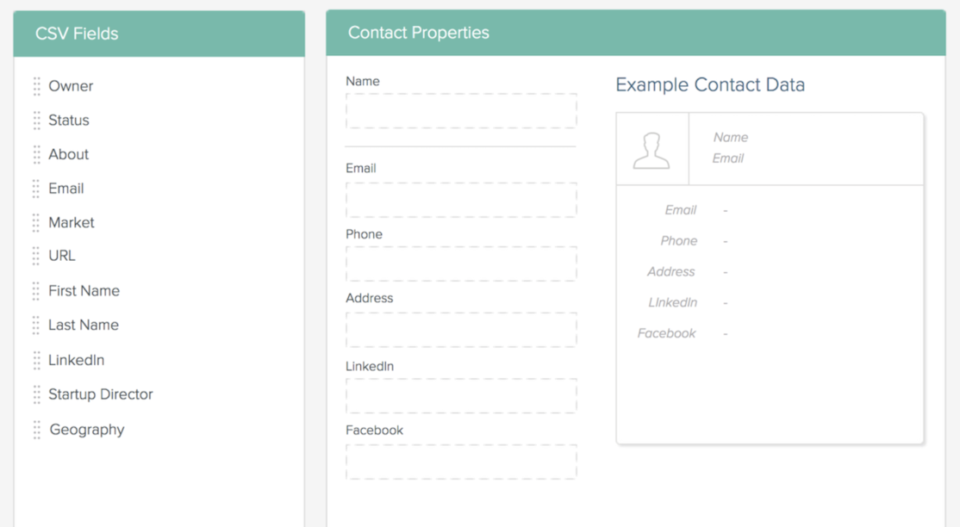Click the drag handle beside Owner
This screenshot has height=527, width=960.
coord(37,86)
